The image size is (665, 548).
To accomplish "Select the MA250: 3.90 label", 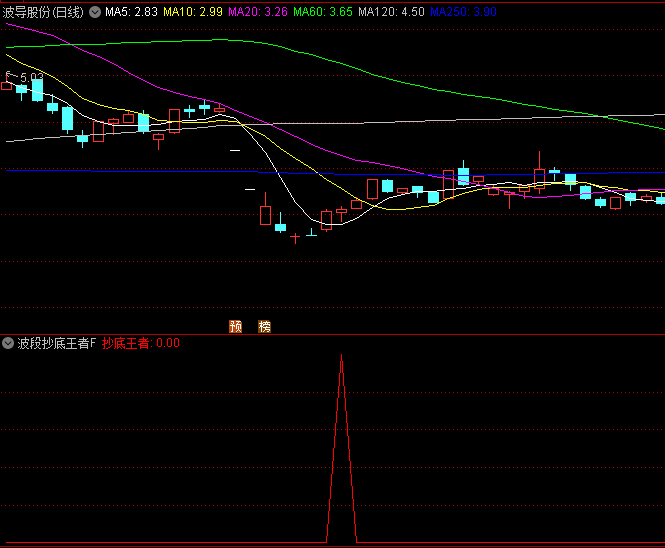I will click(463, 12).
